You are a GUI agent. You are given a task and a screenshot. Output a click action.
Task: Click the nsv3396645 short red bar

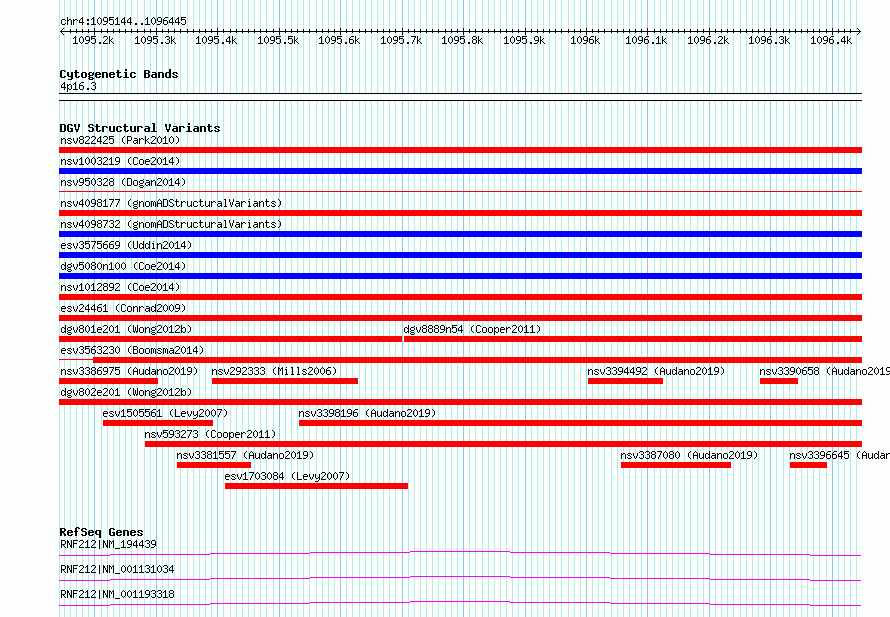click(808, 465)
